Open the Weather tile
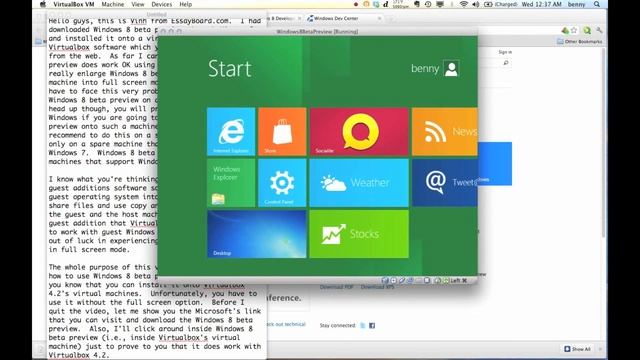This screenshot has height=360, width=640. [x=359, y=183]
